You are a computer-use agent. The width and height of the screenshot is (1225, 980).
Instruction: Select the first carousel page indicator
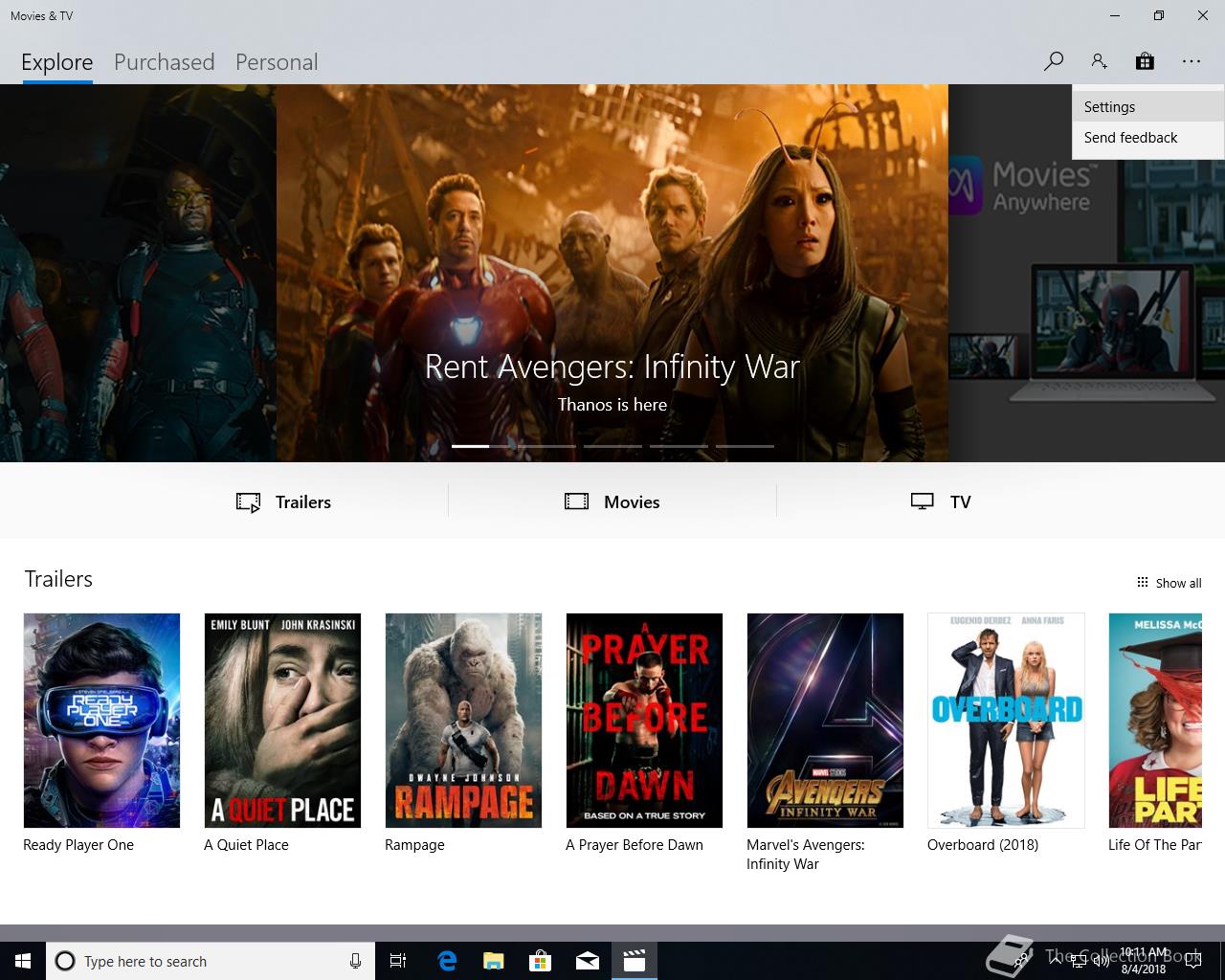tap(481, 446)
